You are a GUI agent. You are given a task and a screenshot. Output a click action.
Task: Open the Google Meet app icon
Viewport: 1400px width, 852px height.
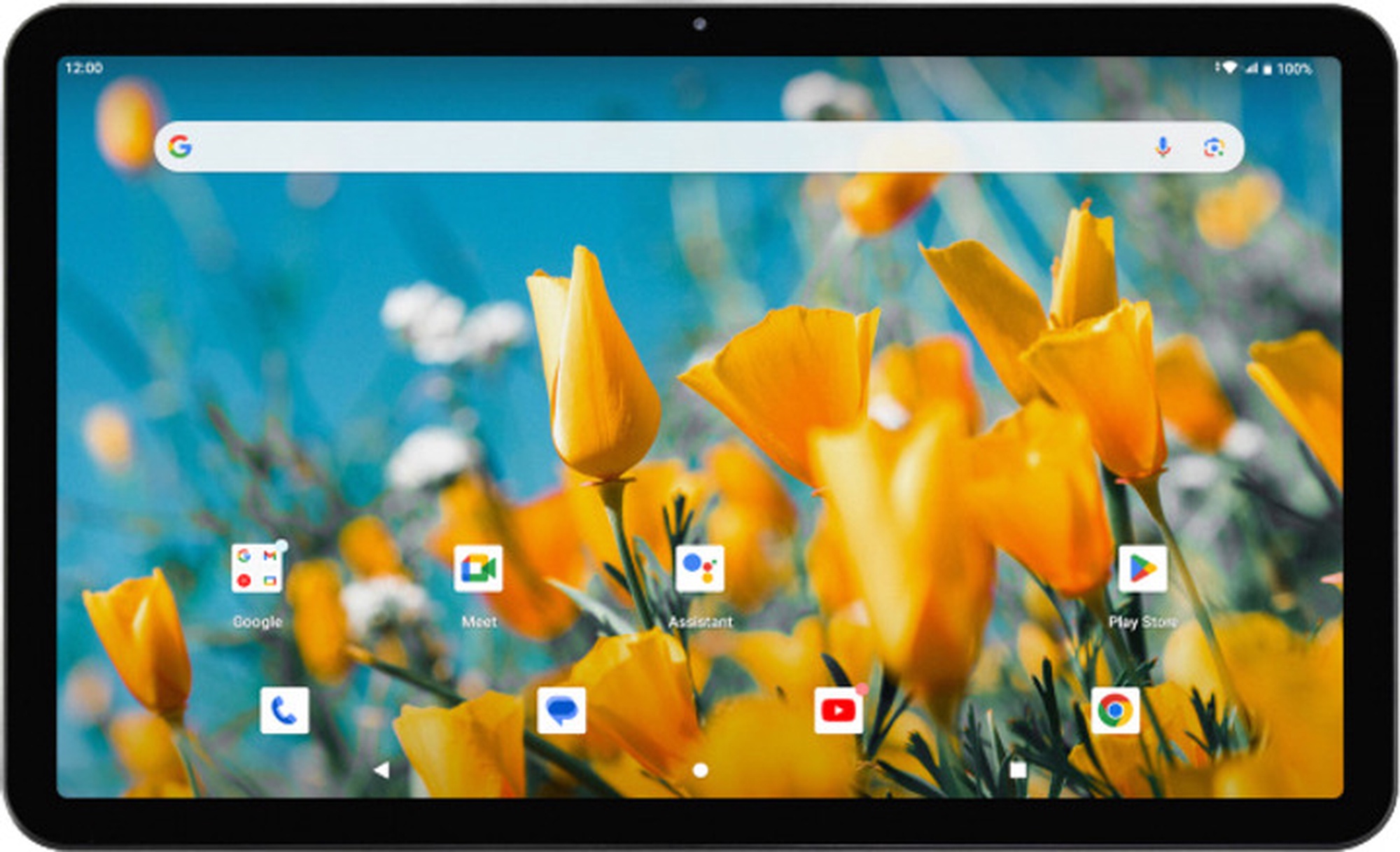[x=478, y=568]
